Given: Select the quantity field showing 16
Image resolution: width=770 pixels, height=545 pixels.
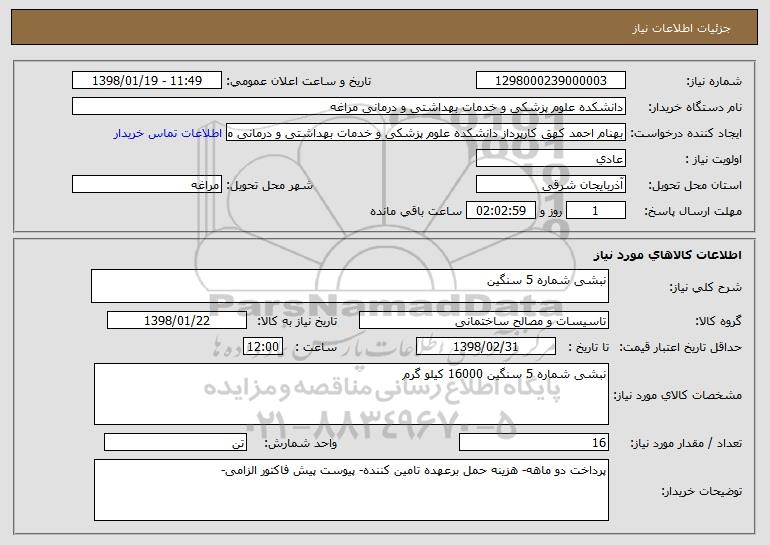Looking at the screenshot, I should pyautogui.click(x=534, y=442).
